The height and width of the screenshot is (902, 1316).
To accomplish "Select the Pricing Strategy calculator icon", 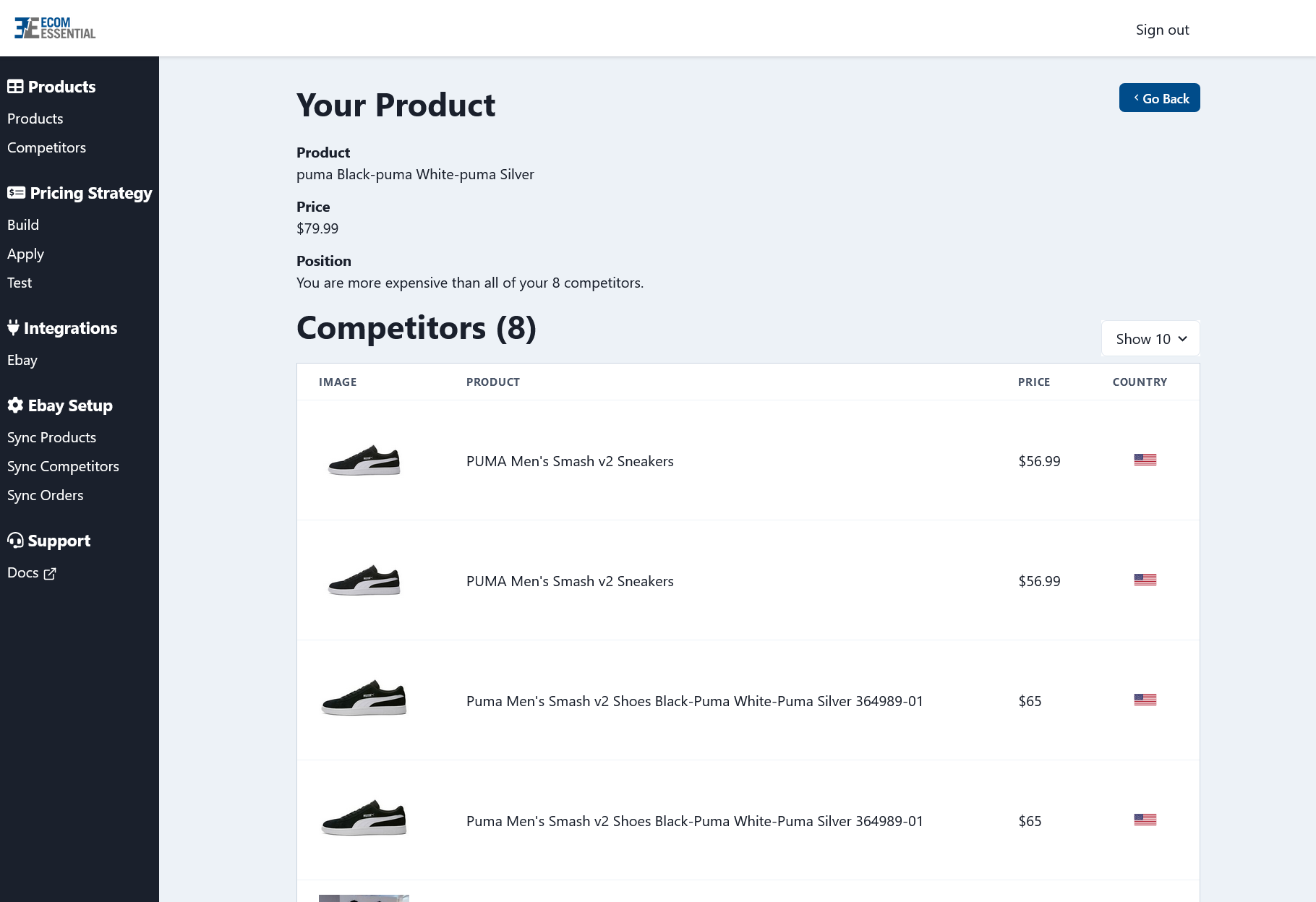I will (15, 192).
